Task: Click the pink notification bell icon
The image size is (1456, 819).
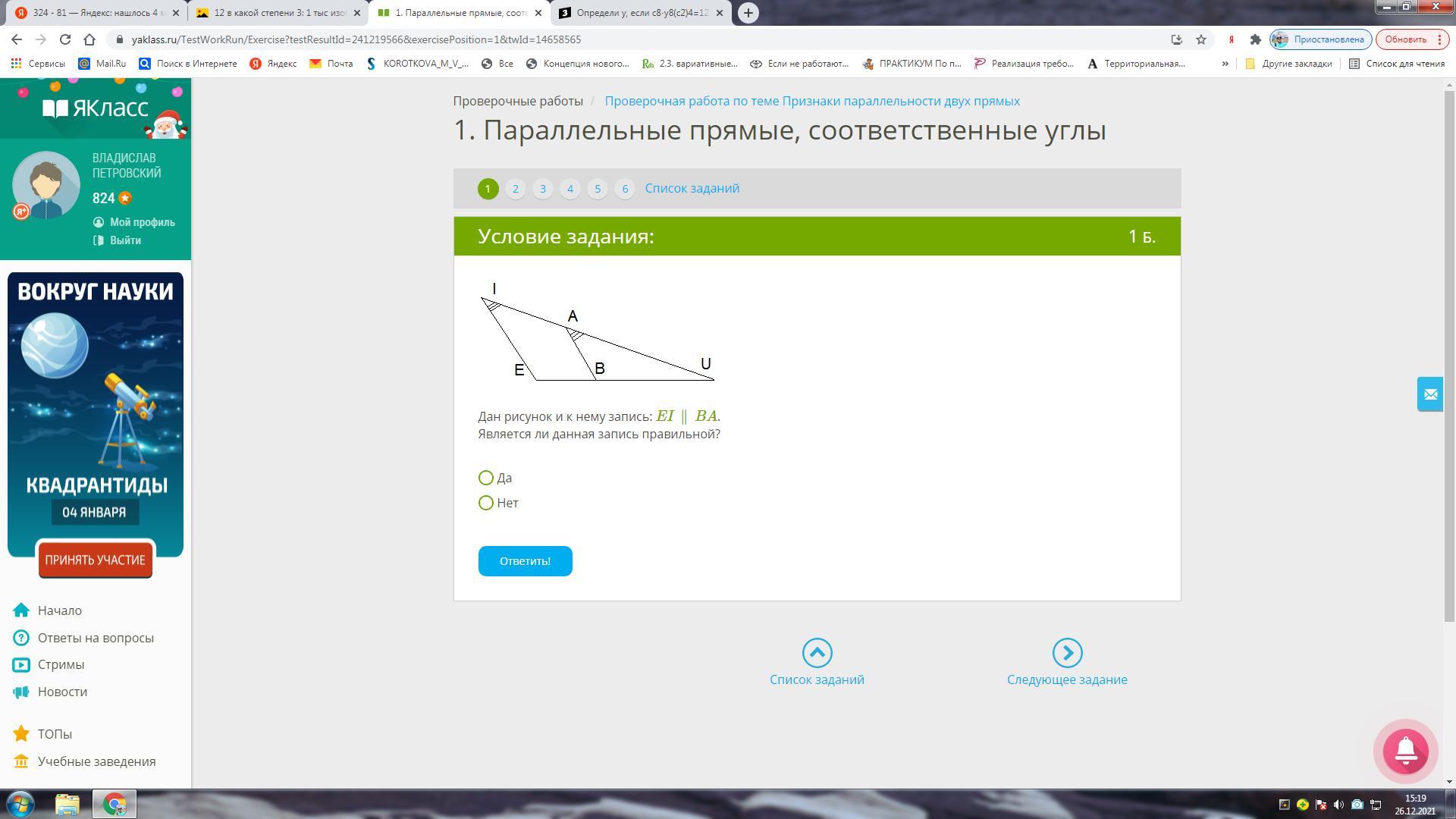Action: click(x=1406, y=751)
